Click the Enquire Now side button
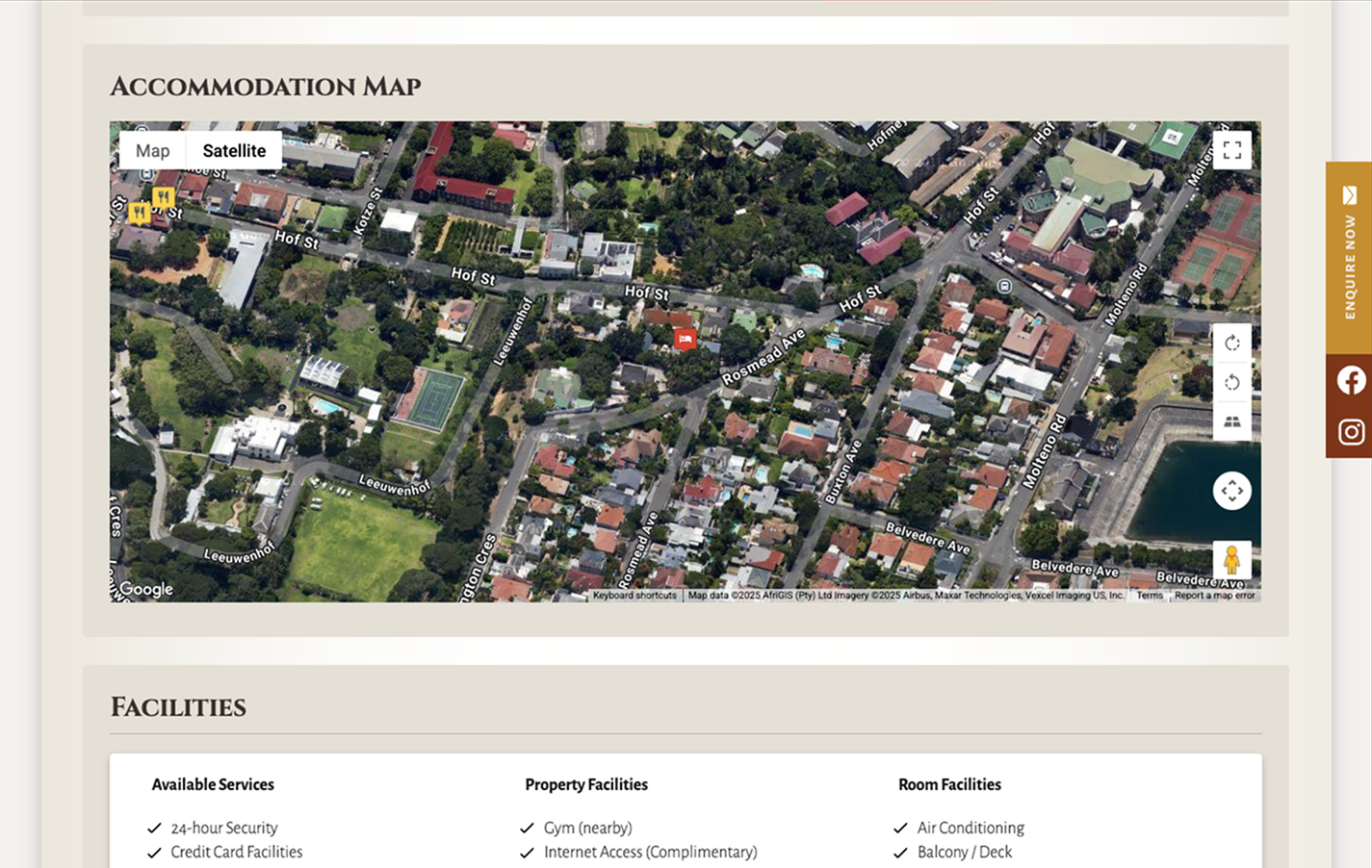The image size is (1372, 868). [1349, 257]
